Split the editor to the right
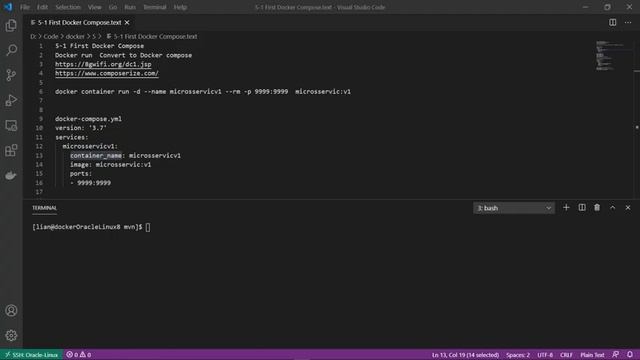This screenshot has height=360, width=640. tap(612, 22)
